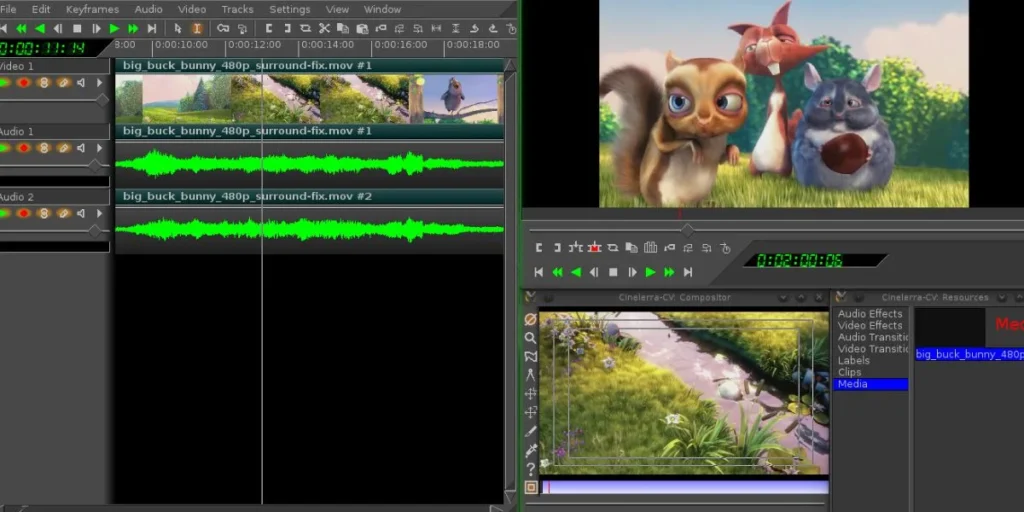The image size is (1024, 512).
Task: Show meters icon in viewer toolbar
Action: pos(650,248)
